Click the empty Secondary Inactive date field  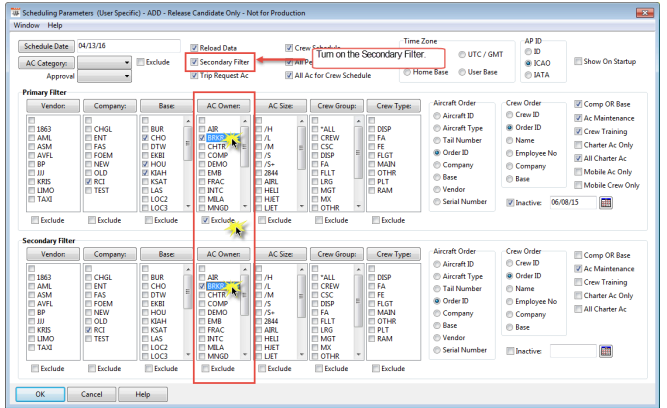573,351
